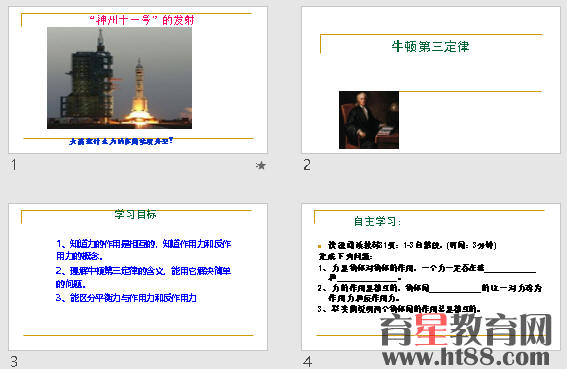Click the first learning objective on slide 3
The width and height of the screenshot is (567, 369).
(144, 250)
